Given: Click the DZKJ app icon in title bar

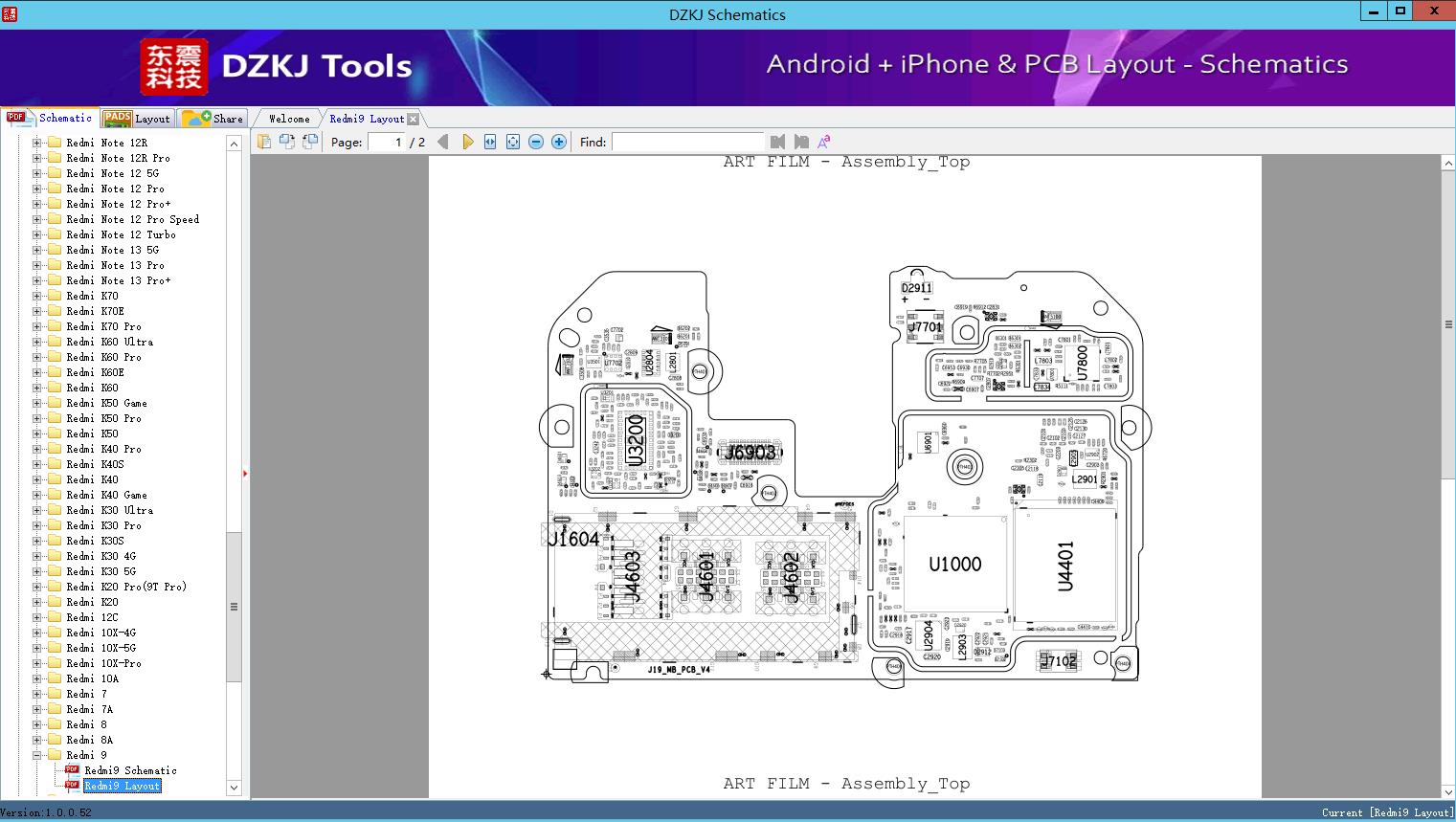Looking at the screenshot, I should [x=10, y=13].
